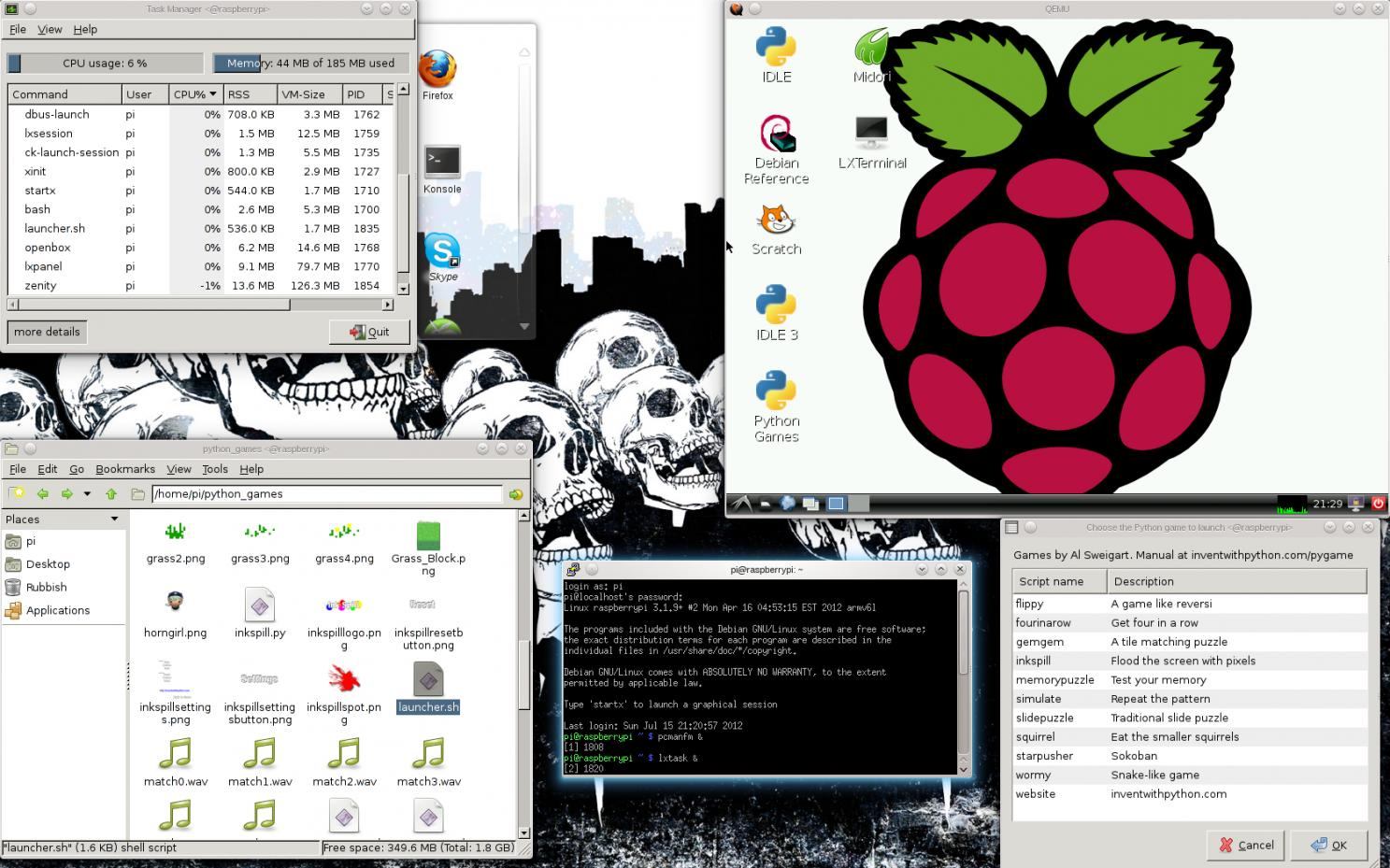Click the Script name column header
Viewport: 1390px width, 868px height.
[x=1059, y=581]
